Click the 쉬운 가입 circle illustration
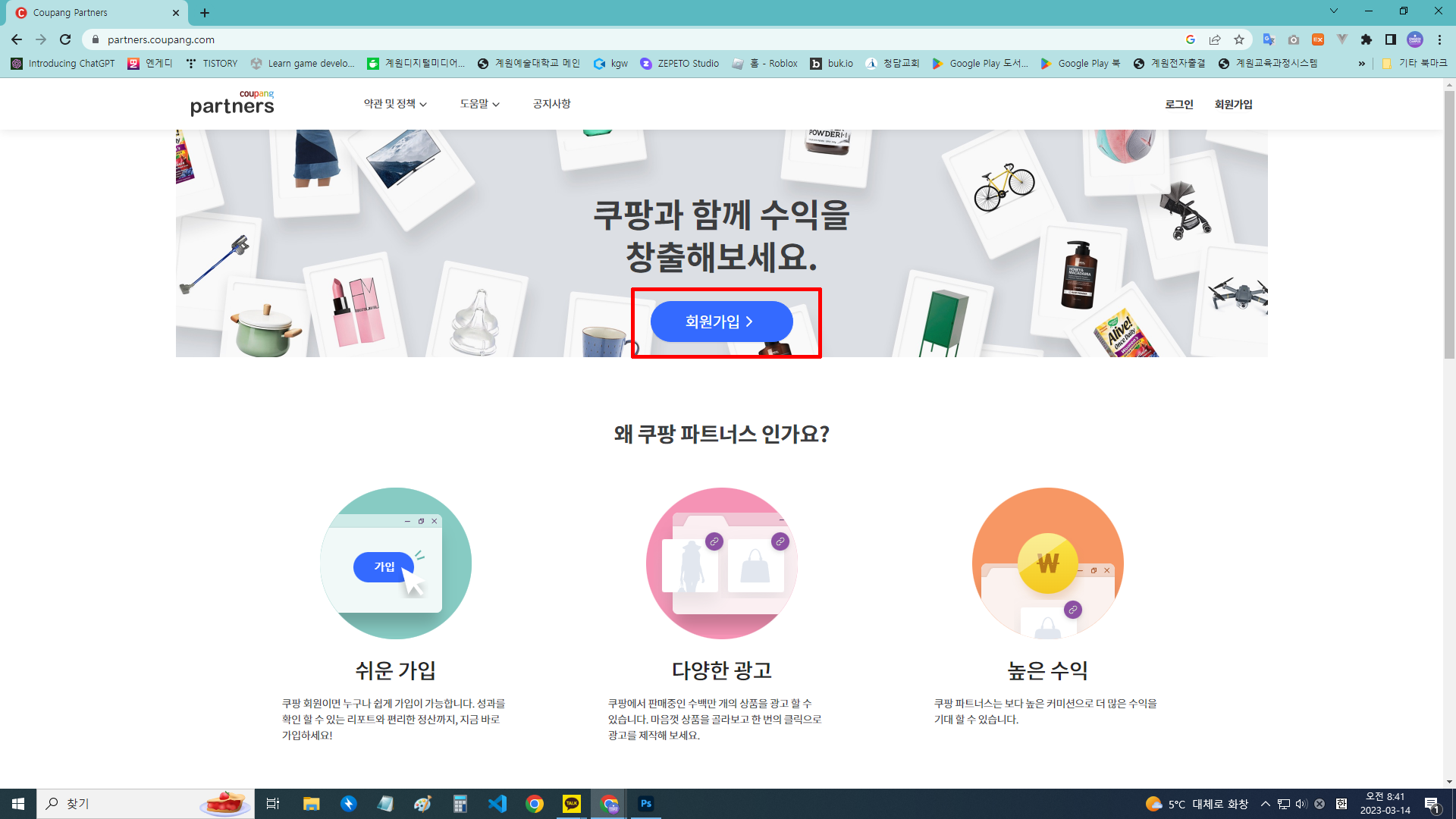The height and width of the screenshot is (819, 1456). tap(396, 563)
